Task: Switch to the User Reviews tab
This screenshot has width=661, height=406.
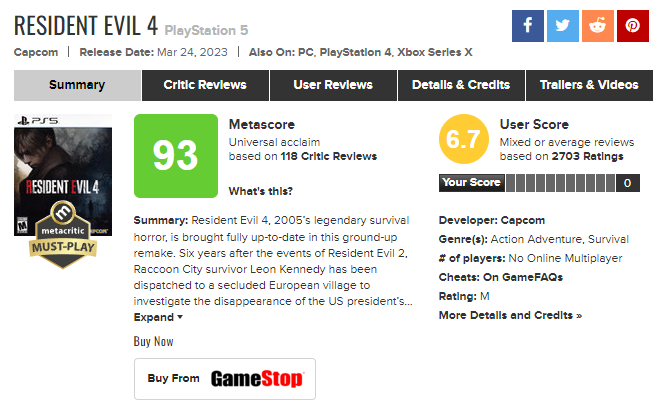Action: (333, 85)
